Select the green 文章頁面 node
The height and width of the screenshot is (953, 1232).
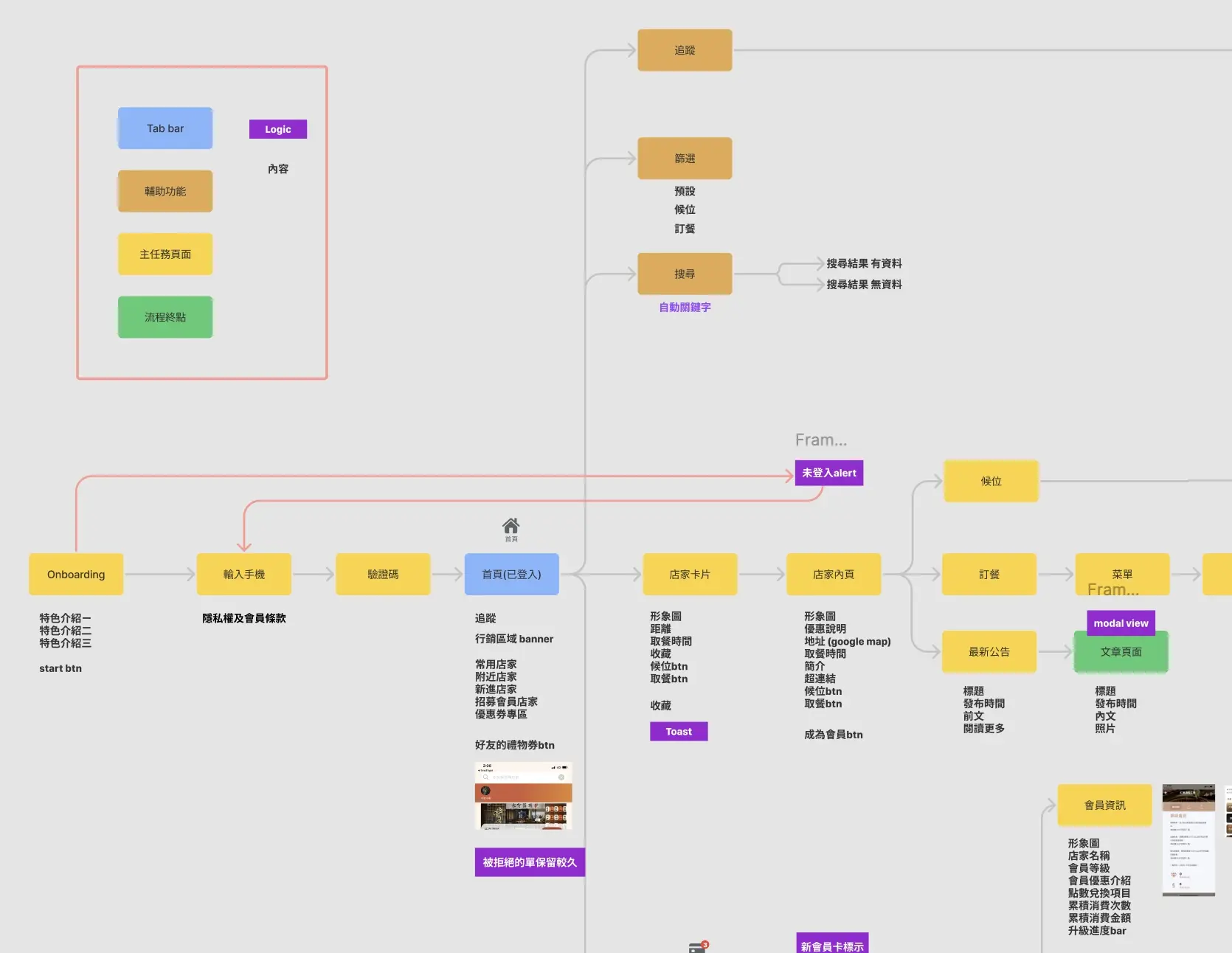(1121, 652)
